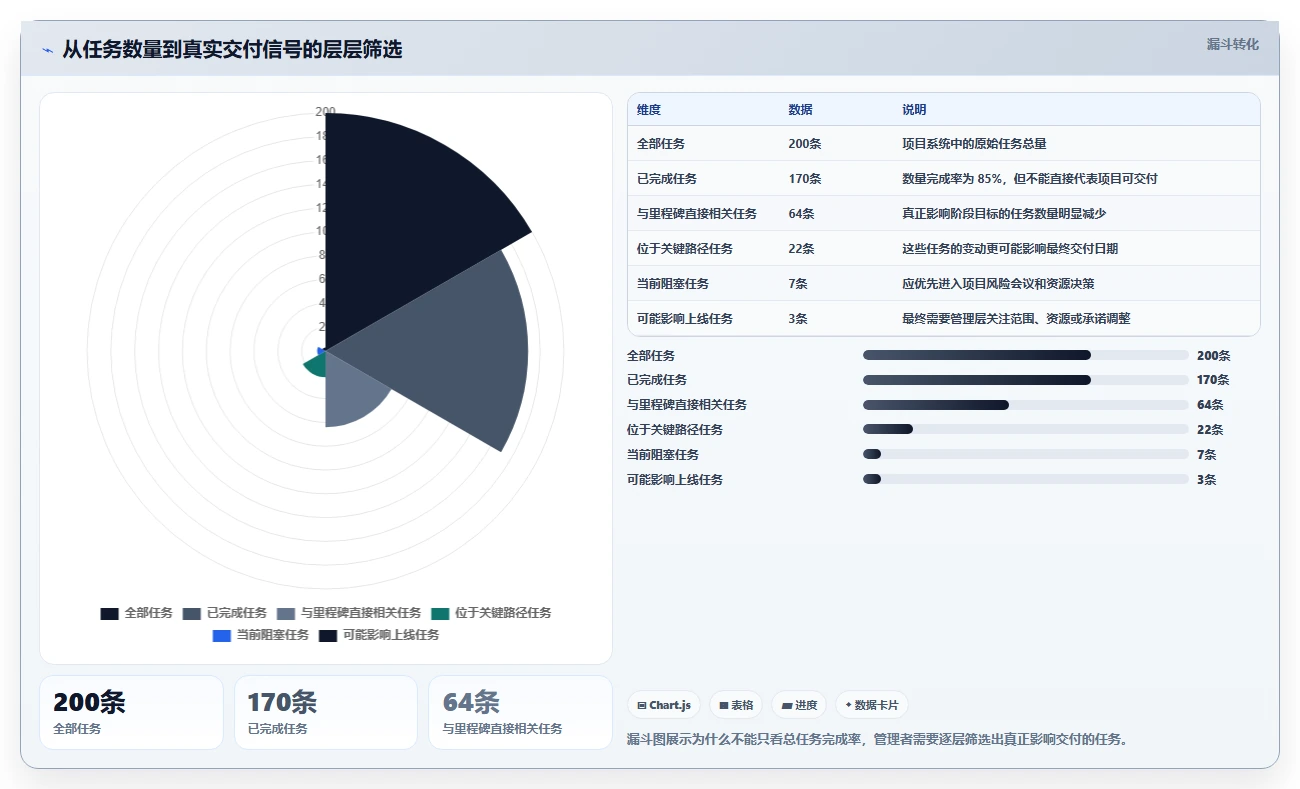Click the 3条 value beside the progress bar
This screenshot has width=1300, height=789.
[x=1207, y=480]
